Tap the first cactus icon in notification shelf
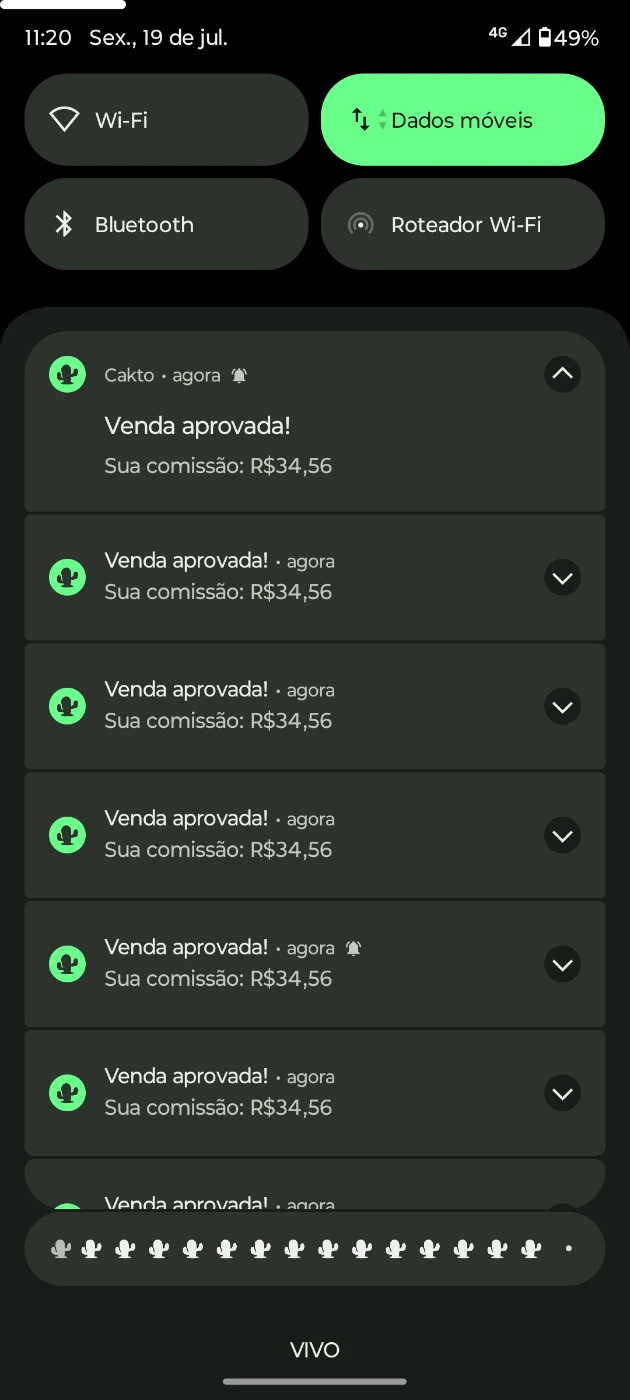The image size is (630, 1400). (61, 1248)
